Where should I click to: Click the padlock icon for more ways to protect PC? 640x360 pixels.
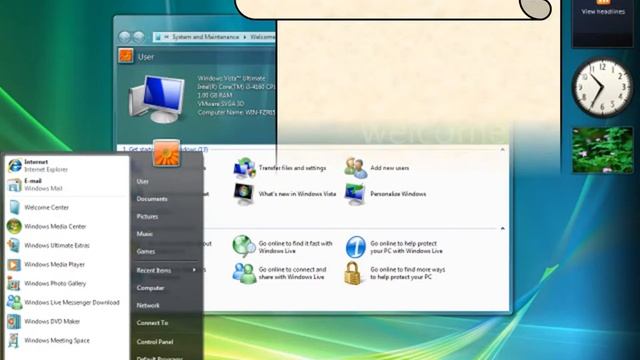(x=352, y=273)
